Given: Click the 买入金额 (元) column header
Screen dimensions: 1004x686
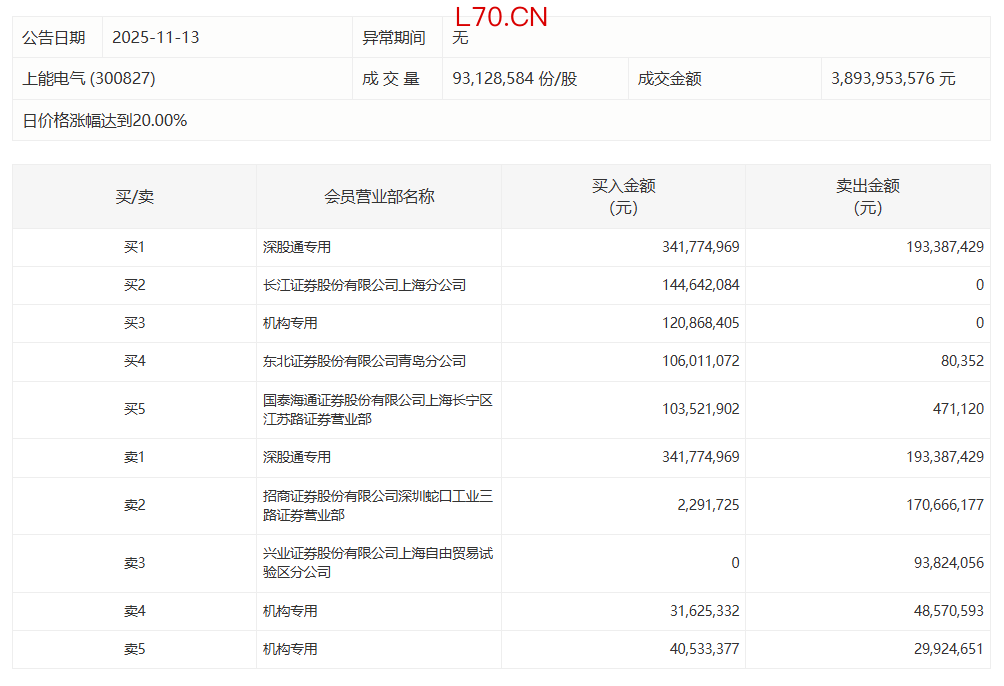Looking at the screenshot, I should click(623, 197).
